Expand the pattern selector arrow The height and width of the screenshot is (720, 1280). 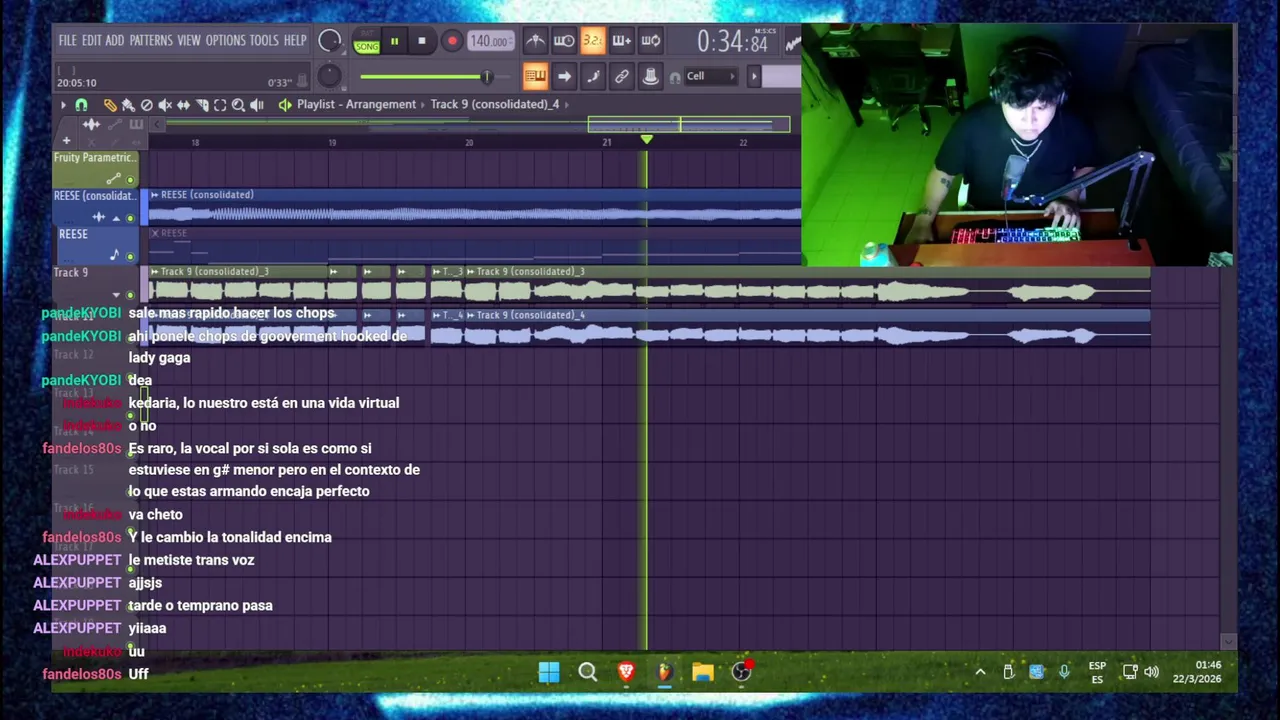tap(754, 76)
